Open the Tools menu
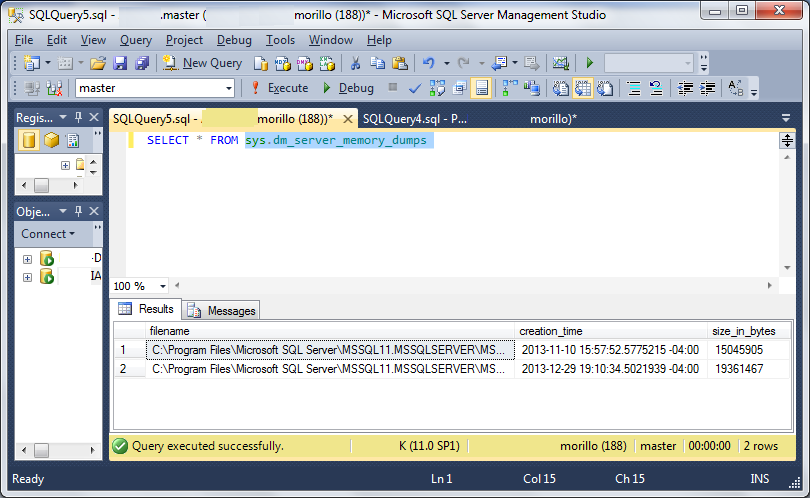810x498 pixels. point(280,40)
